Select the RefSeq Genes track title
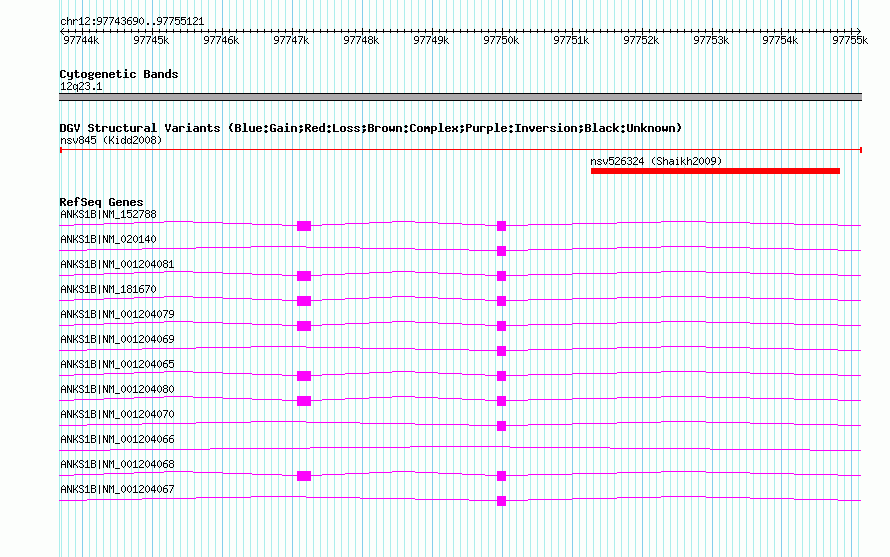The image size is (890, 557). (x=102, y=202)
